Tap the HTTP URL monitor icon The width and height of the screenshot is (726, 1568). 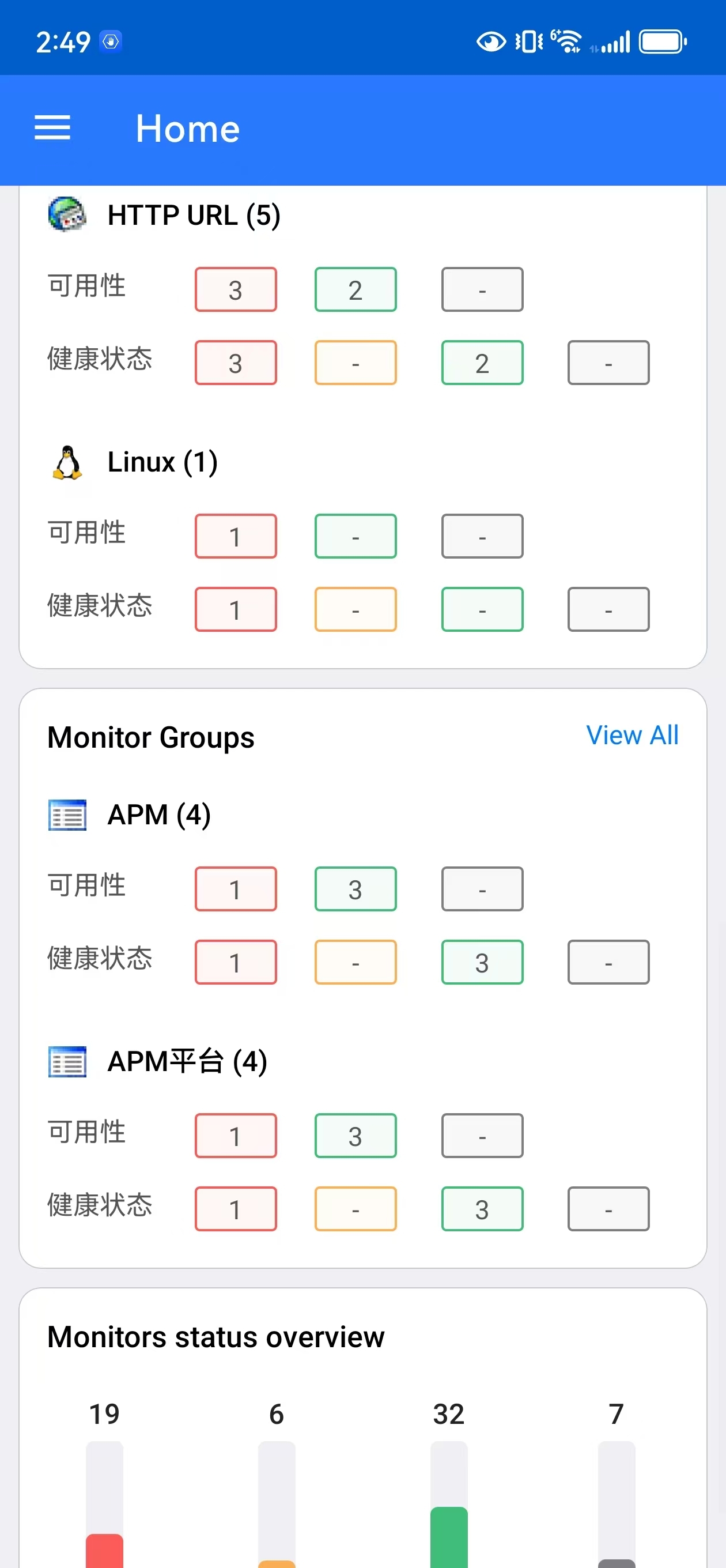click(67, 214)
